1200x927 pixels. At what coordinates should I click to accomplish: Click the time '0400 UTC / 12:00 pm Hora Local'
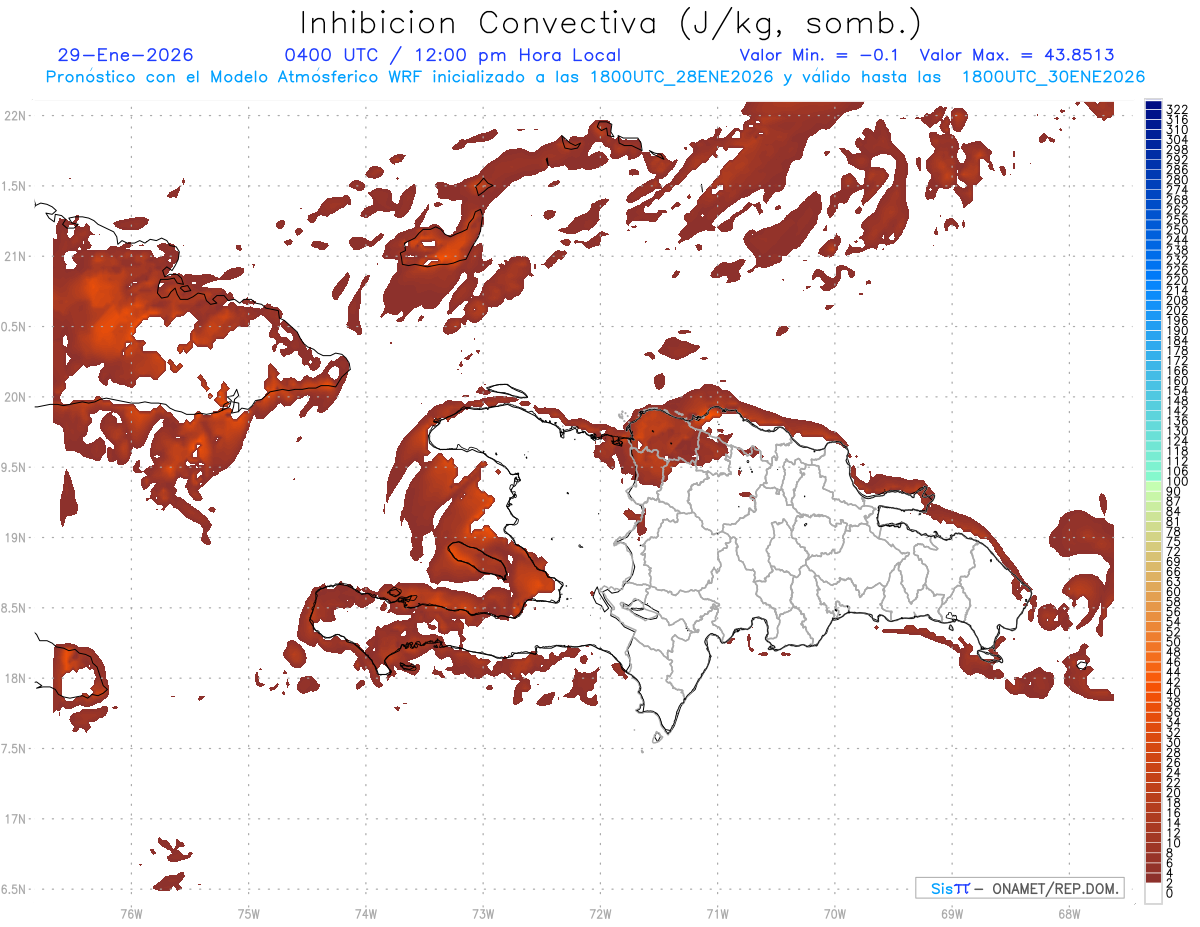(452, 56)
